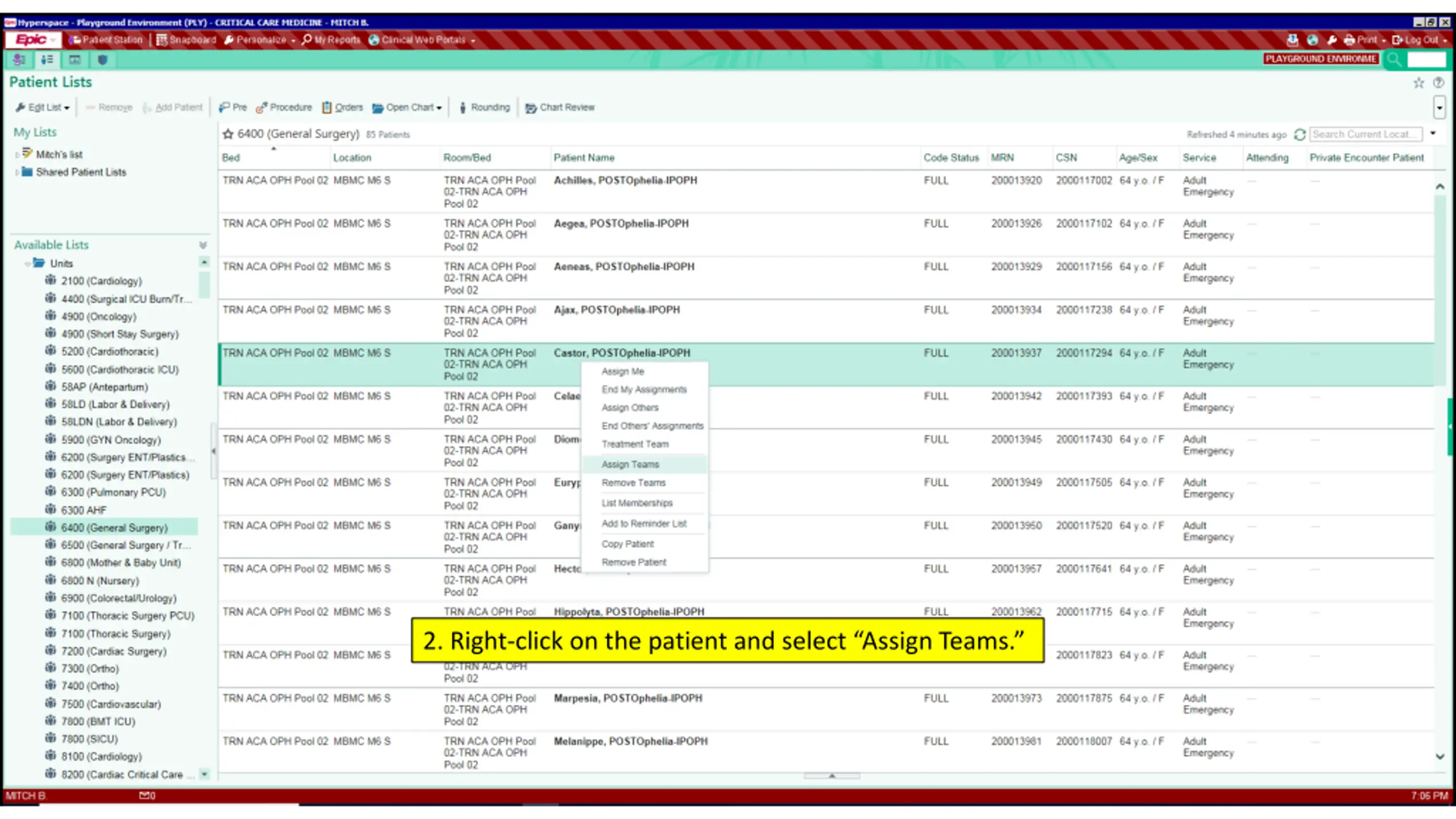Click the Available Lists scroll-down arrow
This screenshot has height=819, width=1456.
click(204, 775)
